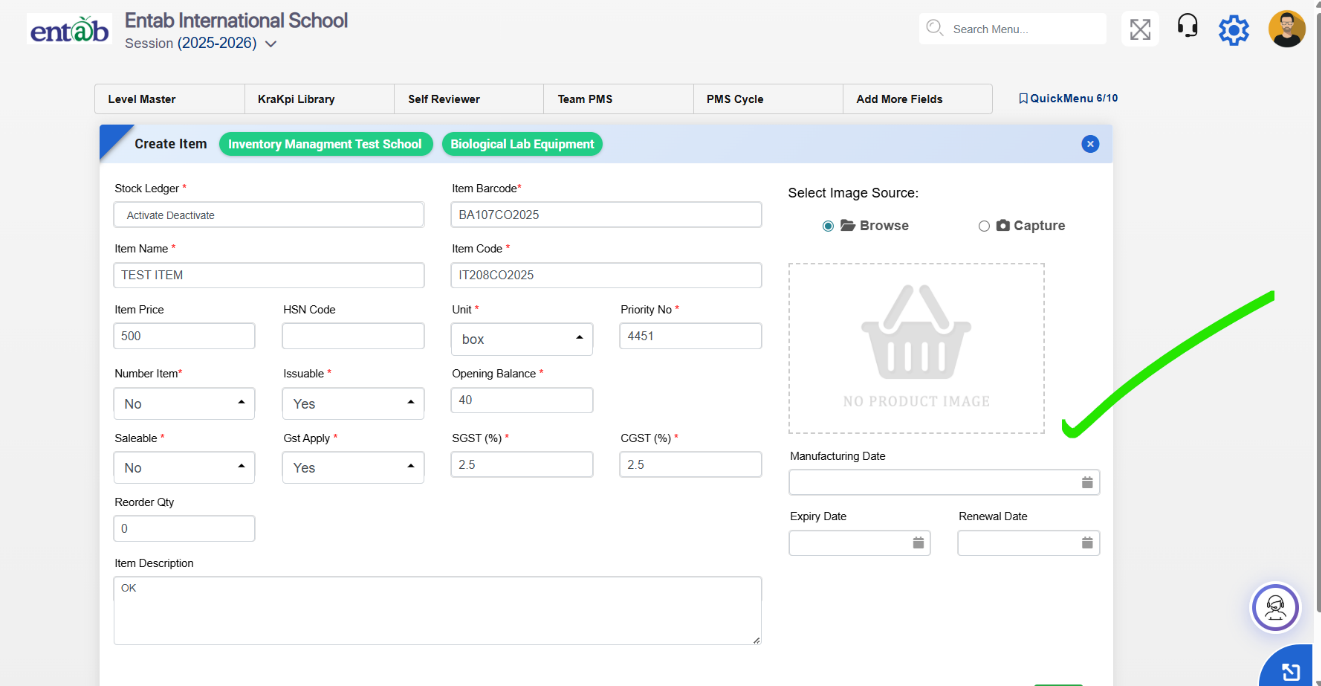Click the Priority No field
Image resolution: width=1321 pixels, height=686 pixels.
pos(690,336)
